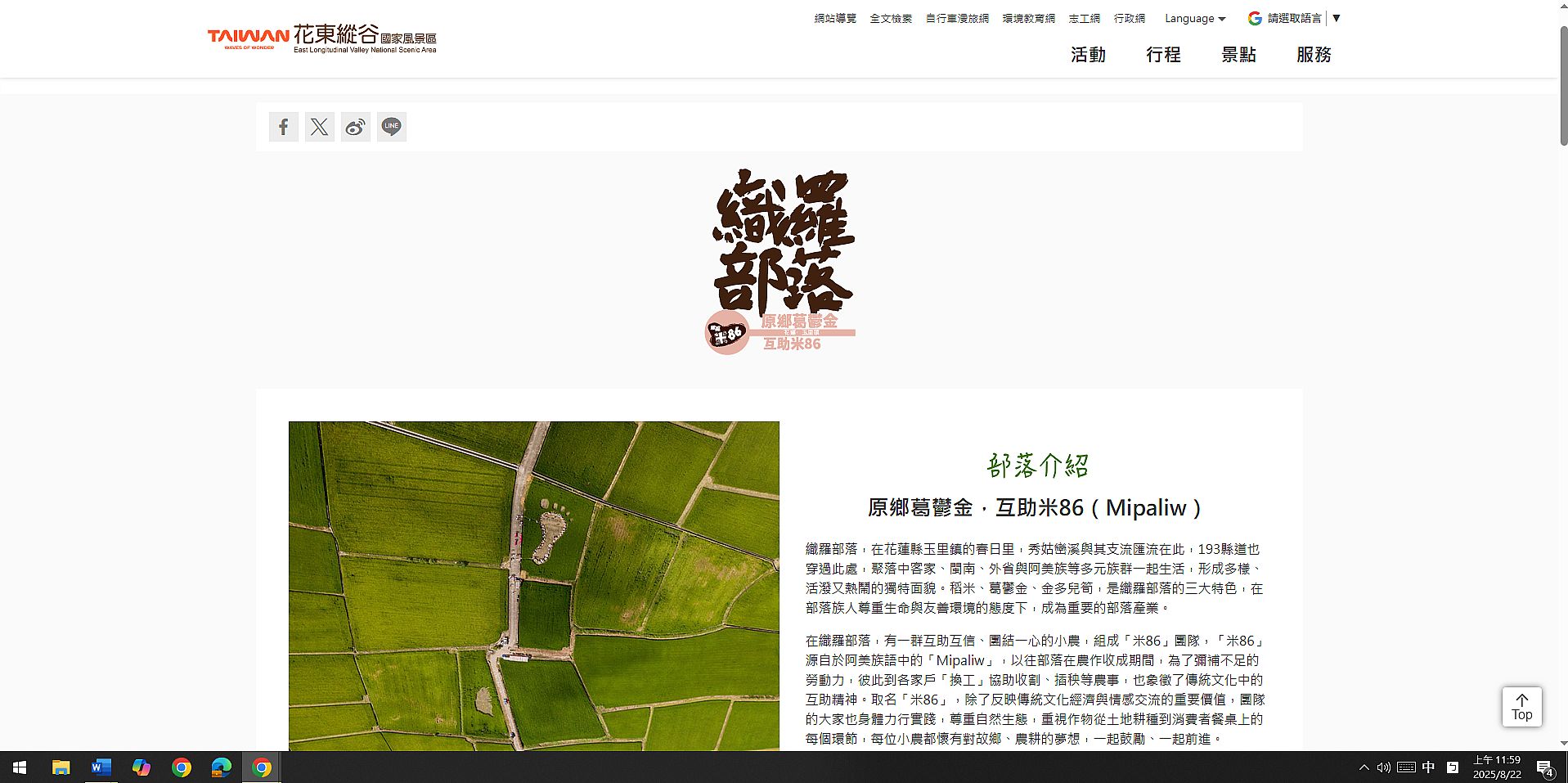Share this page via LINE icon
The height and width of the screenshot is (783, 1568).
pos(391,127)
